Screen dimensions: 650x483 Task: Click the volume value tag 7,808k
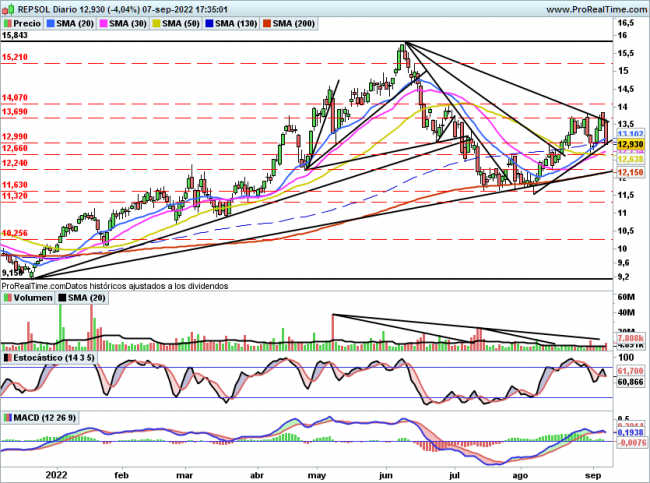click(x=630, y=337)
